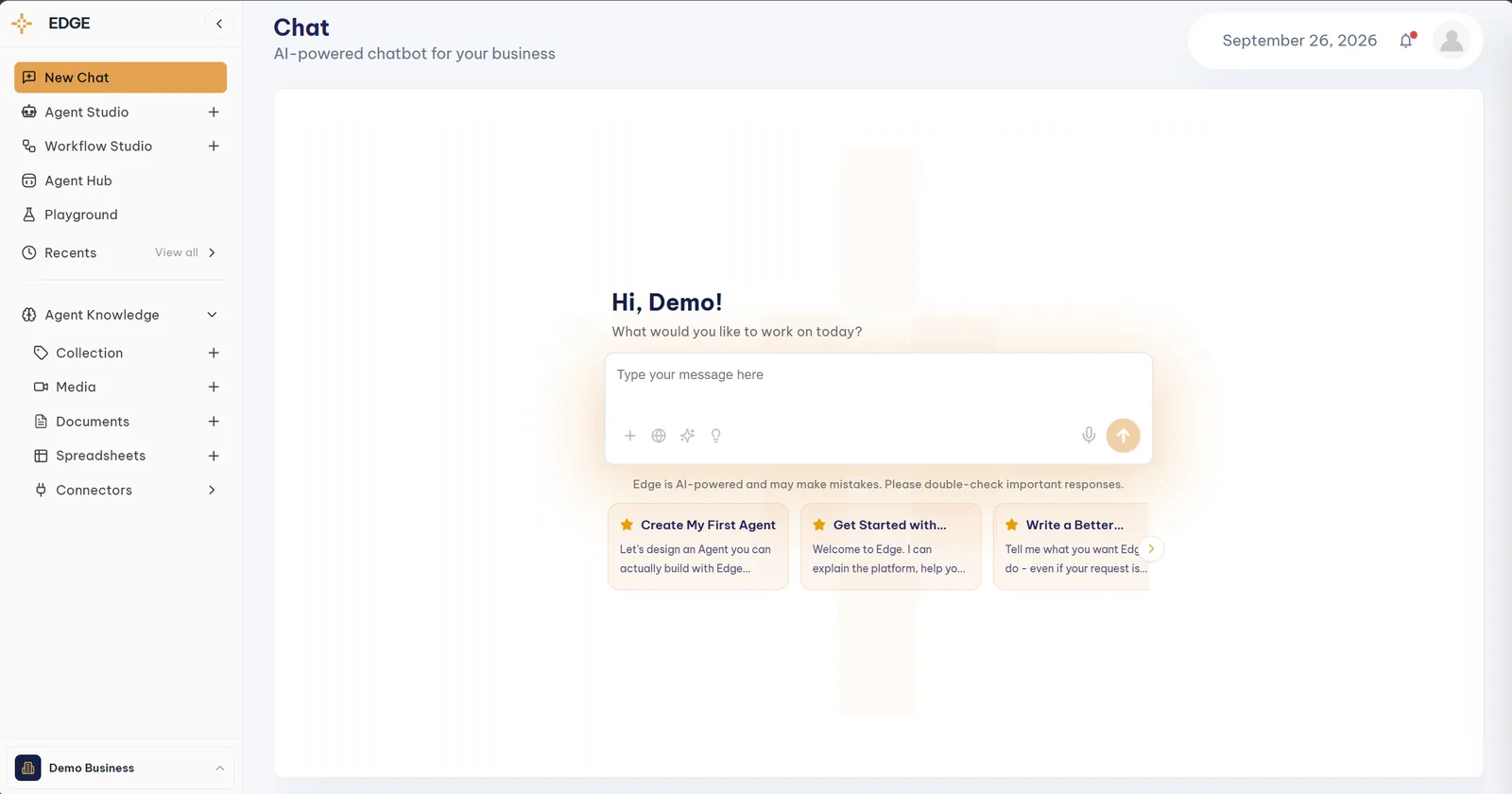Select the Create My First Agent card
Image resolution: width=1512 pixels, height=794 pixels.
698,546
